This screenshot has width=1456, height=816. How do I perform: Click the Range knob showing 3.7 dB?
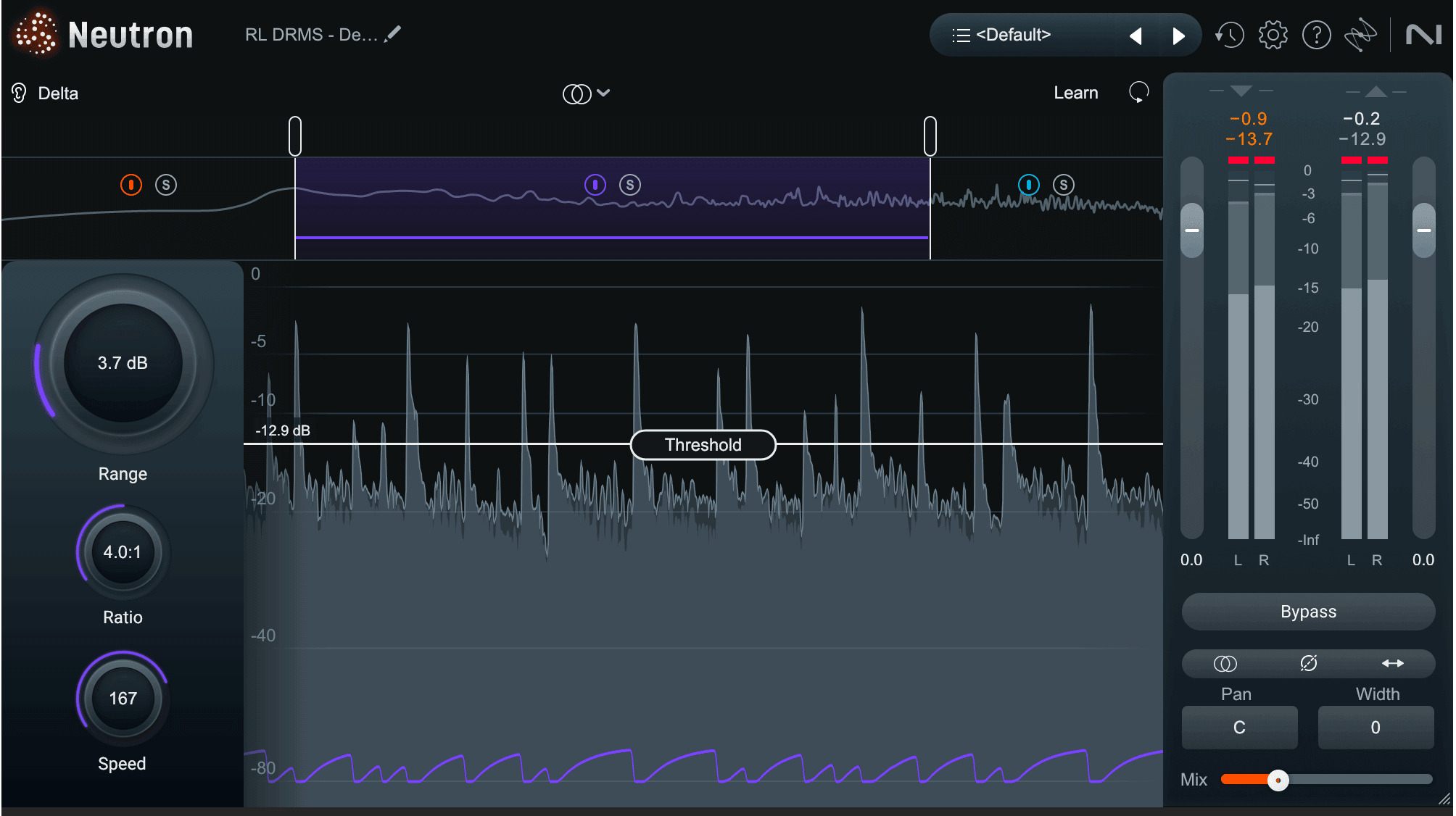click(x=123, y=363)
